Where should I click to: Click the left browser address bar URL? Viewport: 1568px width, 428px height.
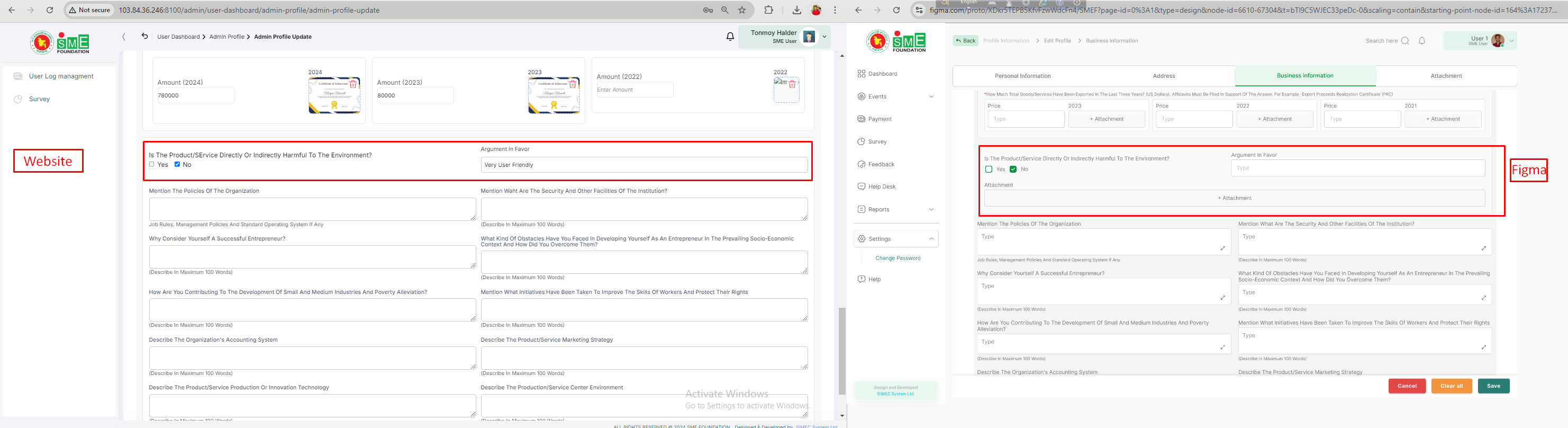pyautogui.click(x=249, y=11)
